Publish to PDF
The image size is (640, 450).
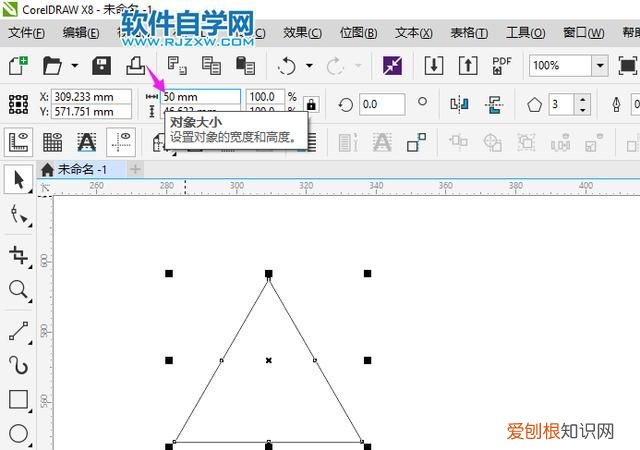pyautogui.click(x=502, y=65)
